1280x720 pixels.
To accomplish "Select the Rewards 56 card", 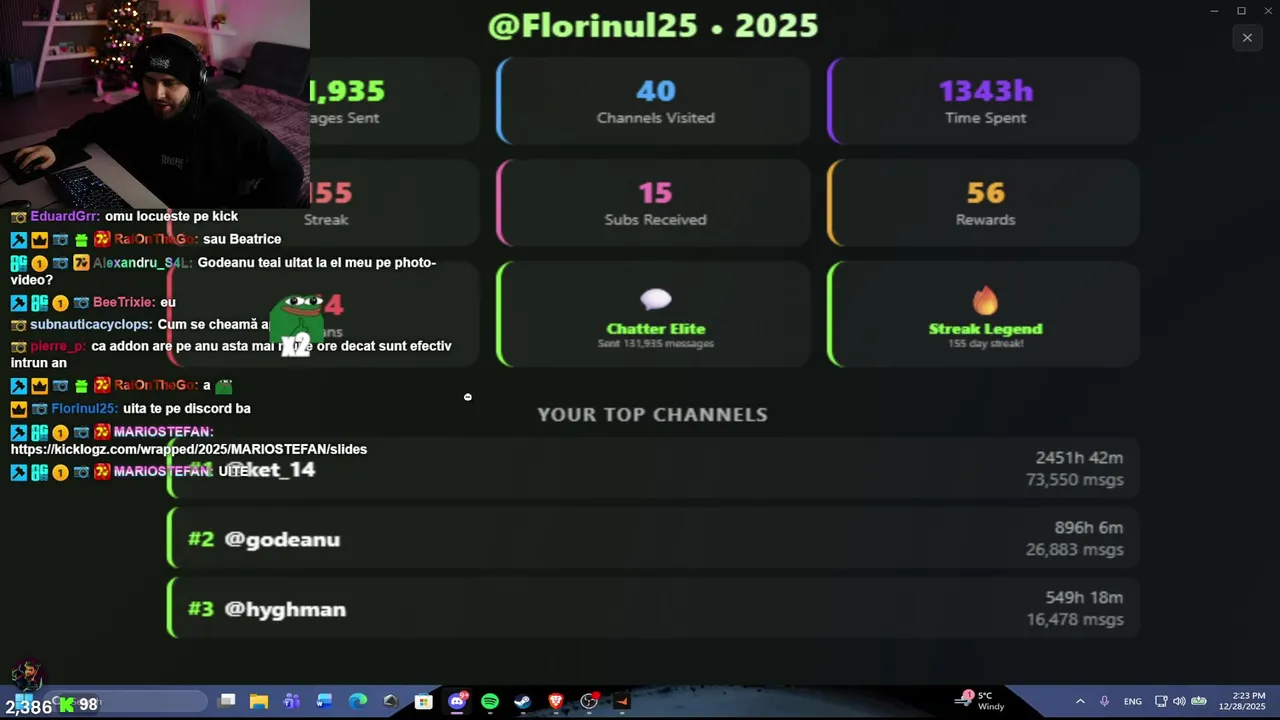I will (984, 203).
